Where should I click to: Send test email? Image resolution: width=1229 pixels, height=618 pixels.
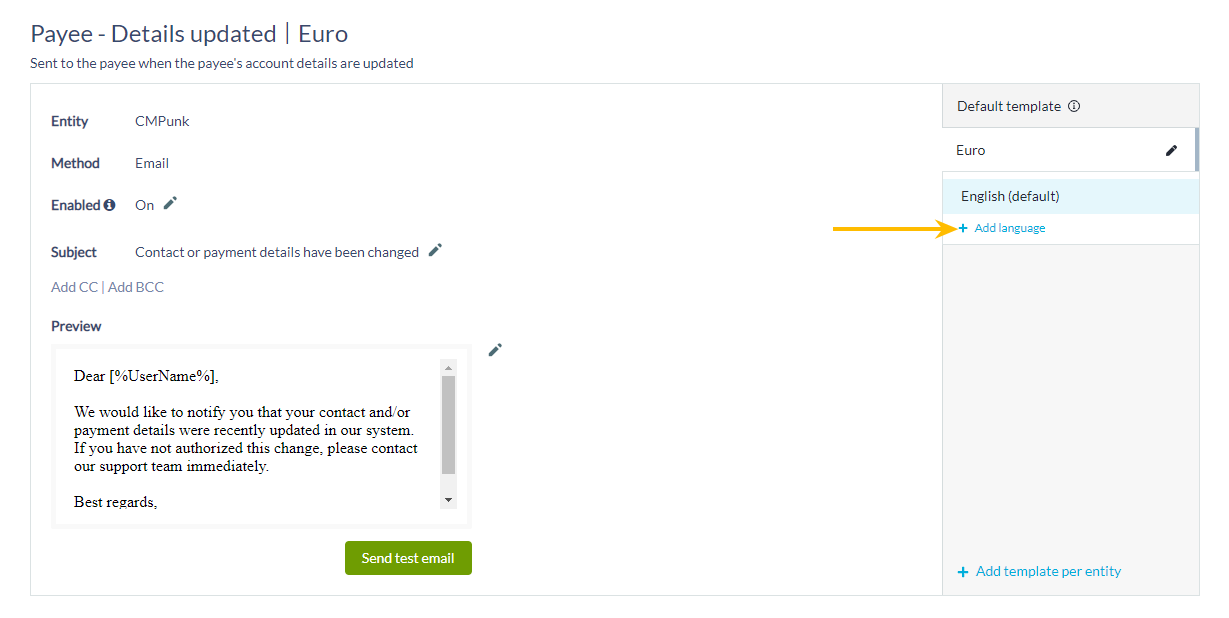click(x=408, y=558)
